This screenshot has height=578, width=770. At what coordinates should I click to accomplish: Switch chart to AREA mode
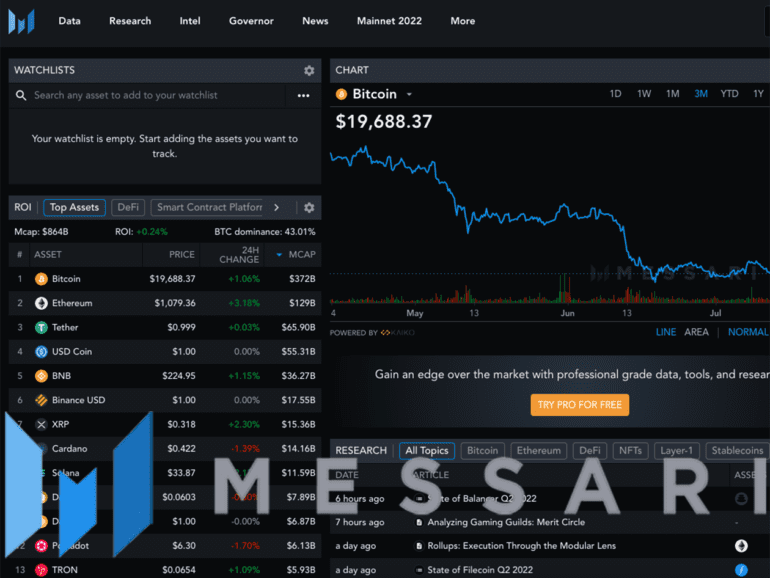point(696,332)
